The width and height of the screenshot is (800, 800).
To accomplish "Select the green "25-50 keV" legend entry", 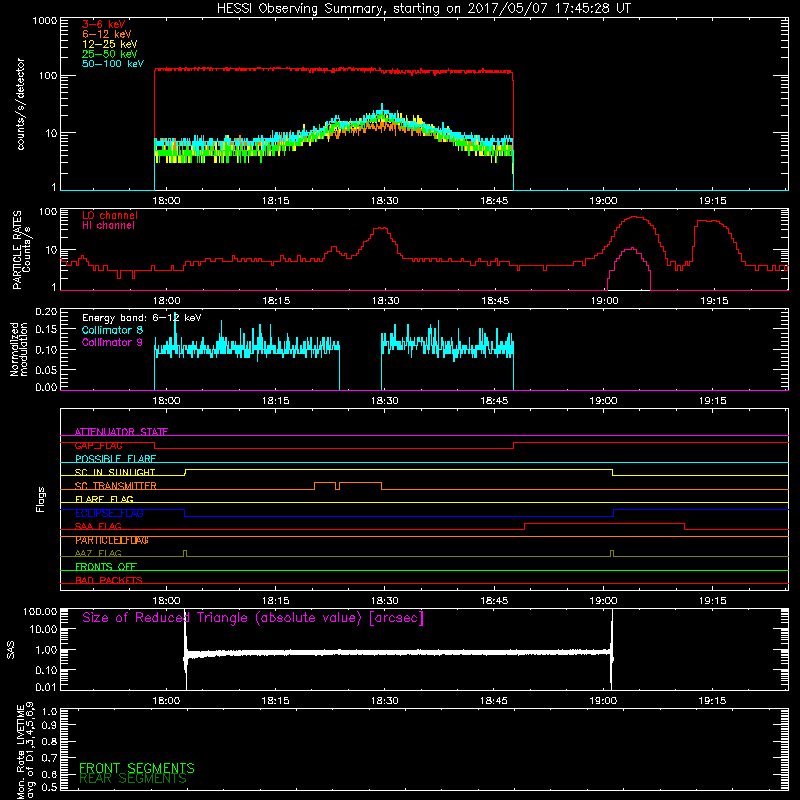I will point(110,54).
